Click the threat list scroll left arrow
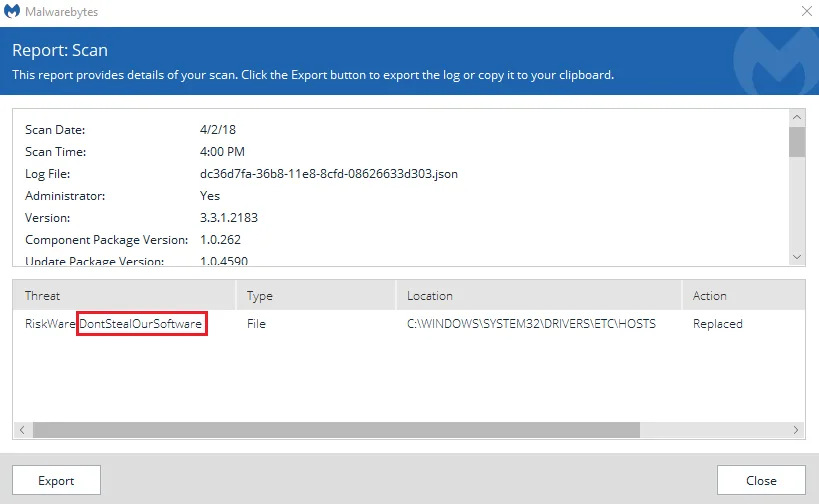The image size is (819, 504). [22, 430]
